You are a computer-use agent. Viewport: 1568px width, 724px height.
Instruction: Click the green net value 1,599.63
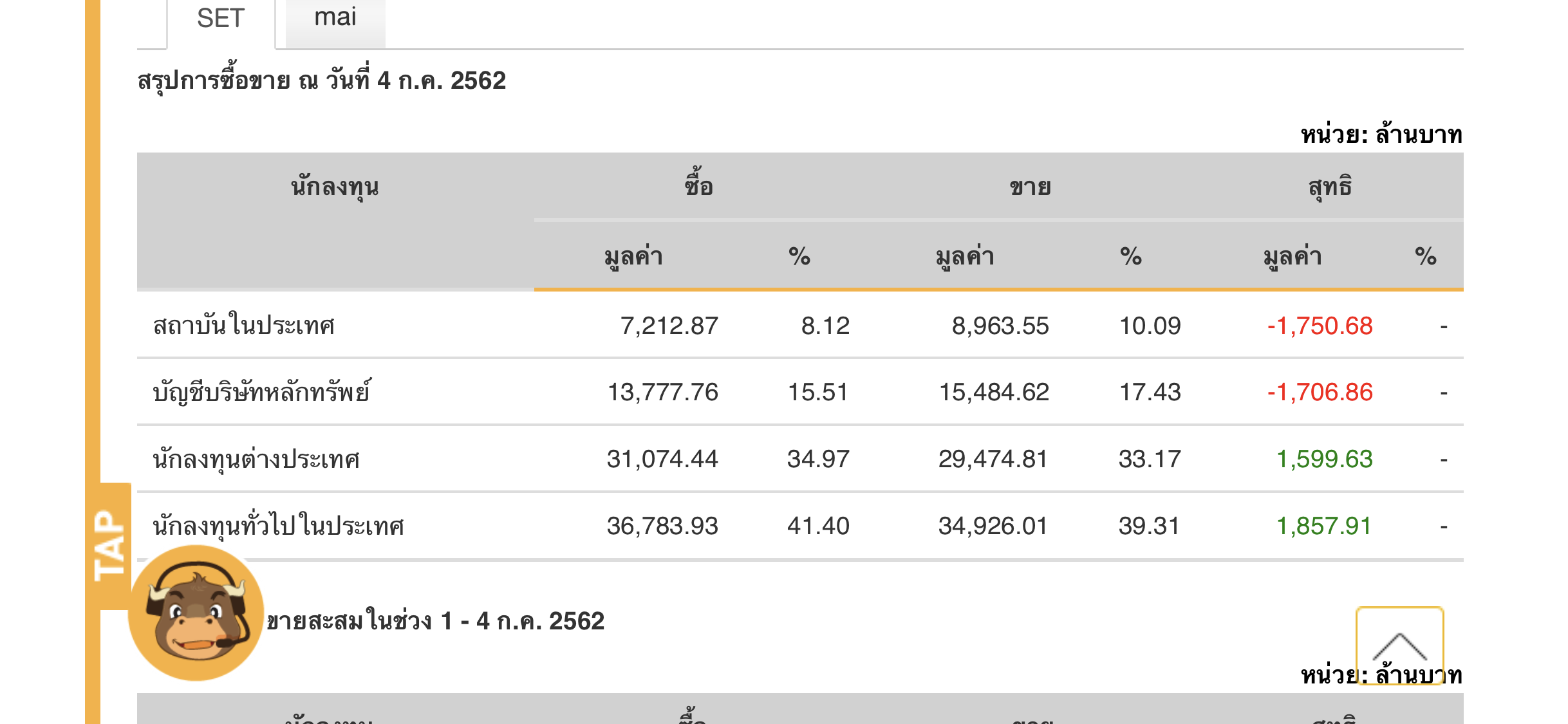[1324, 459]
